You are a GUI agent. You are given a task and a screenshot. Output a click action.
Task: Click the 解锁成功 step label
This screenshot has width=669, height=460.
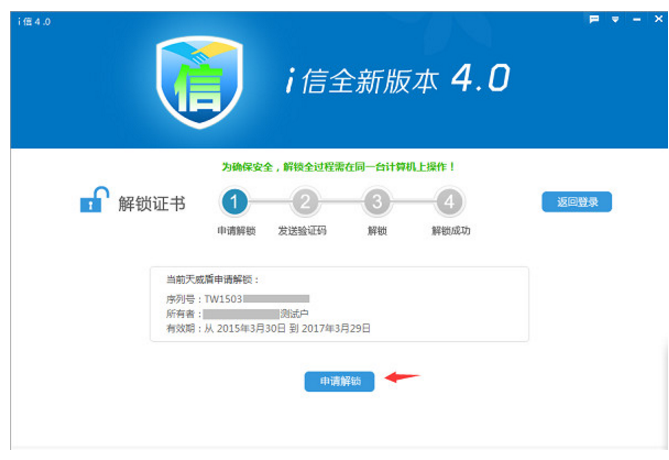click(451, 231)
